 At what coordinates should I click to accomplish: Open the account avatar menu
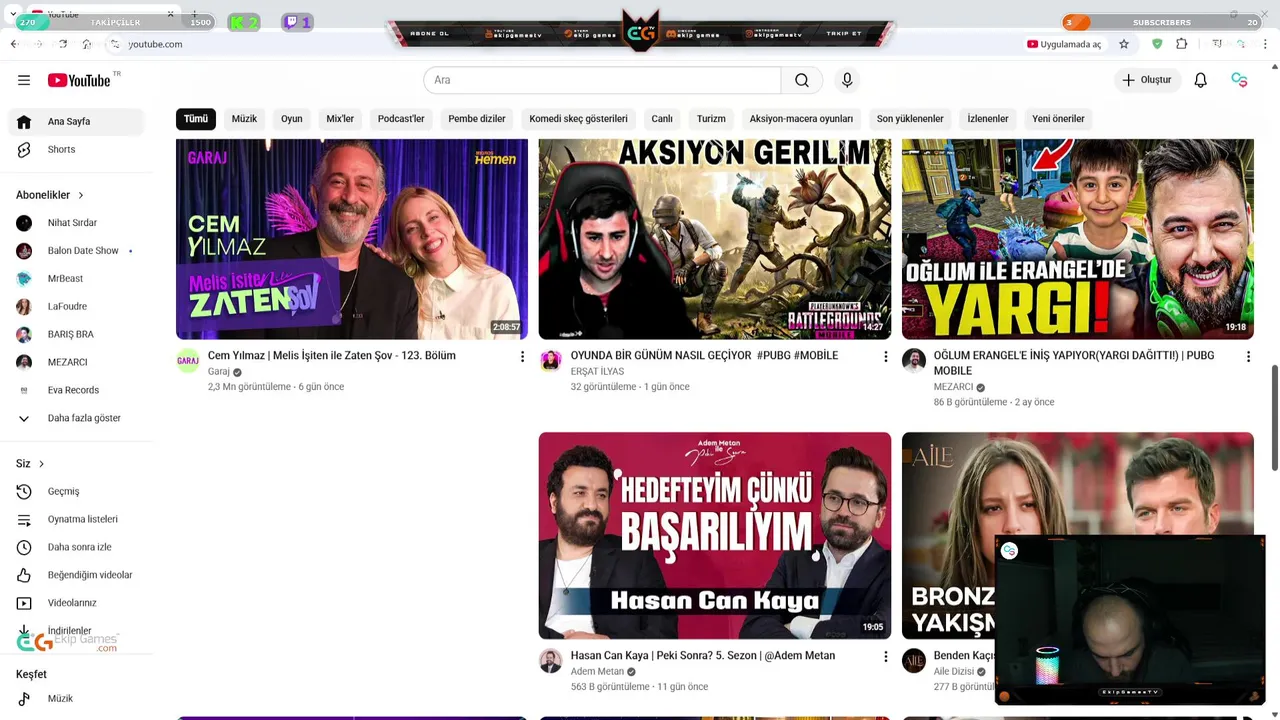point(1239,80)
